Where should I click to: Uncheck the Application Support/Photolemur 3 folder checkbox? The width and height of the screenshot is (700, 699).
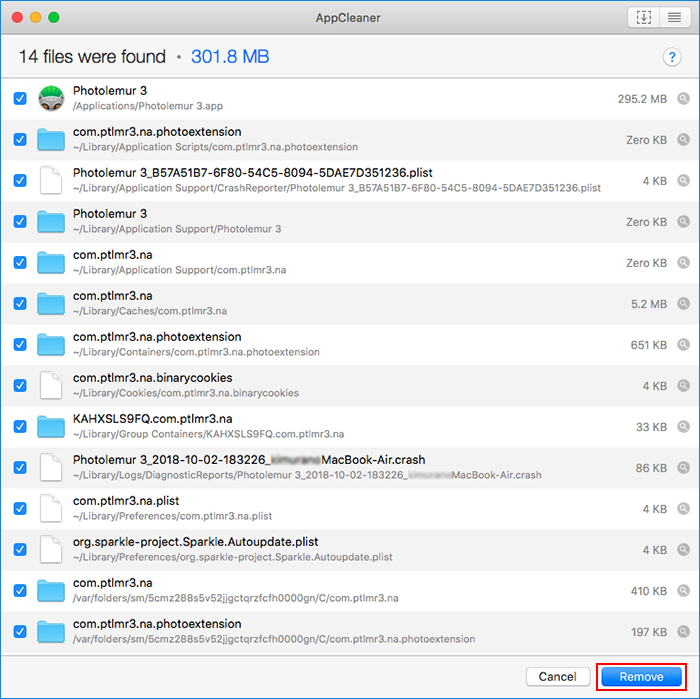point(20,221)
